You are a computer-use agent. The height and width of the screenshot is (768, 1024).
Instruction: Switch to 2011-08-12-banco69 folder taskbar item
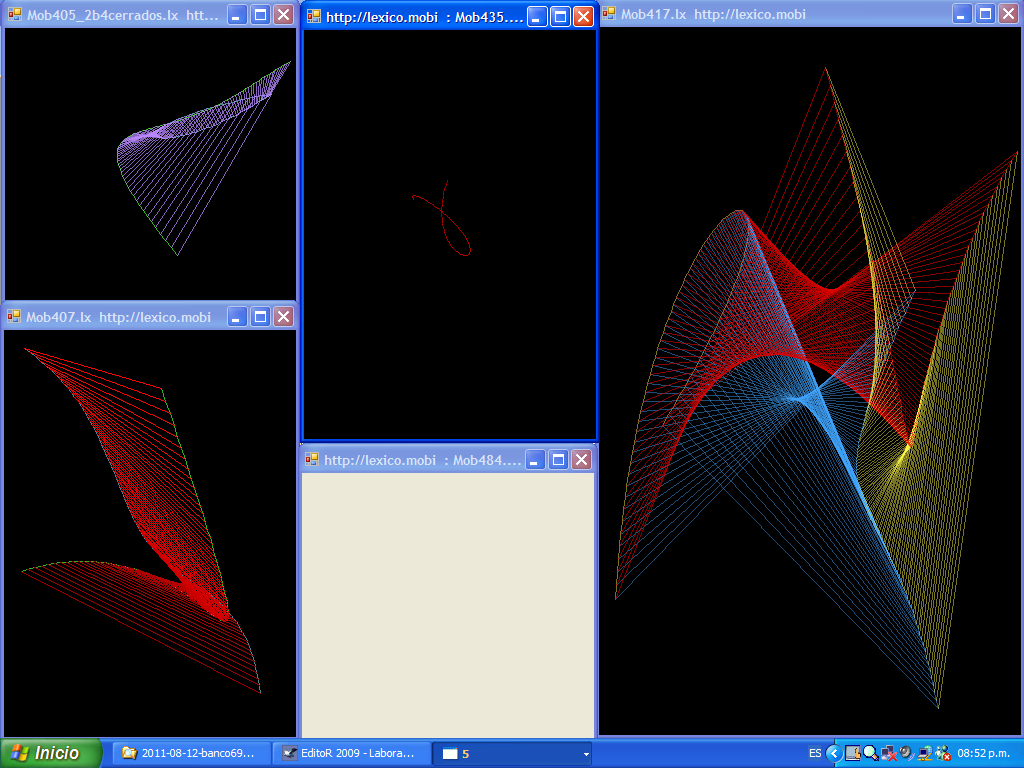tap(191, 753)
